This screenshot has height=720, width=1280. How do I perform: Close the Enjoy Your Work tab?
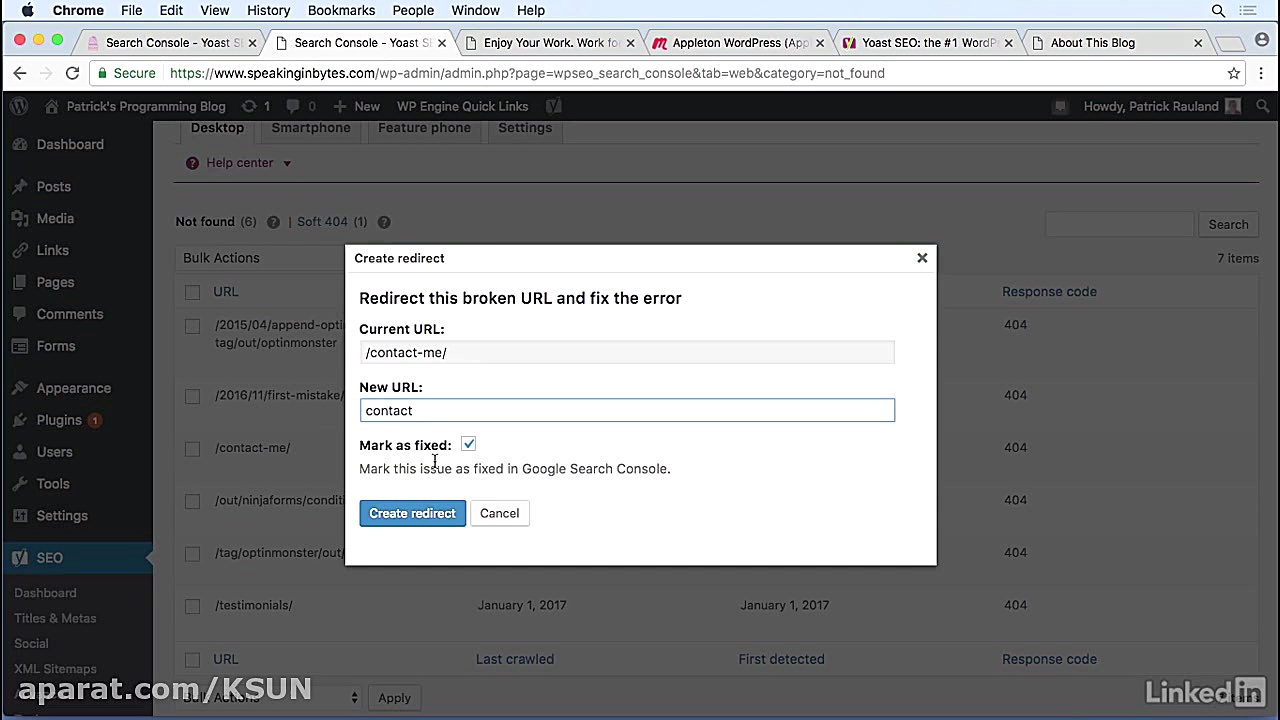631,43
